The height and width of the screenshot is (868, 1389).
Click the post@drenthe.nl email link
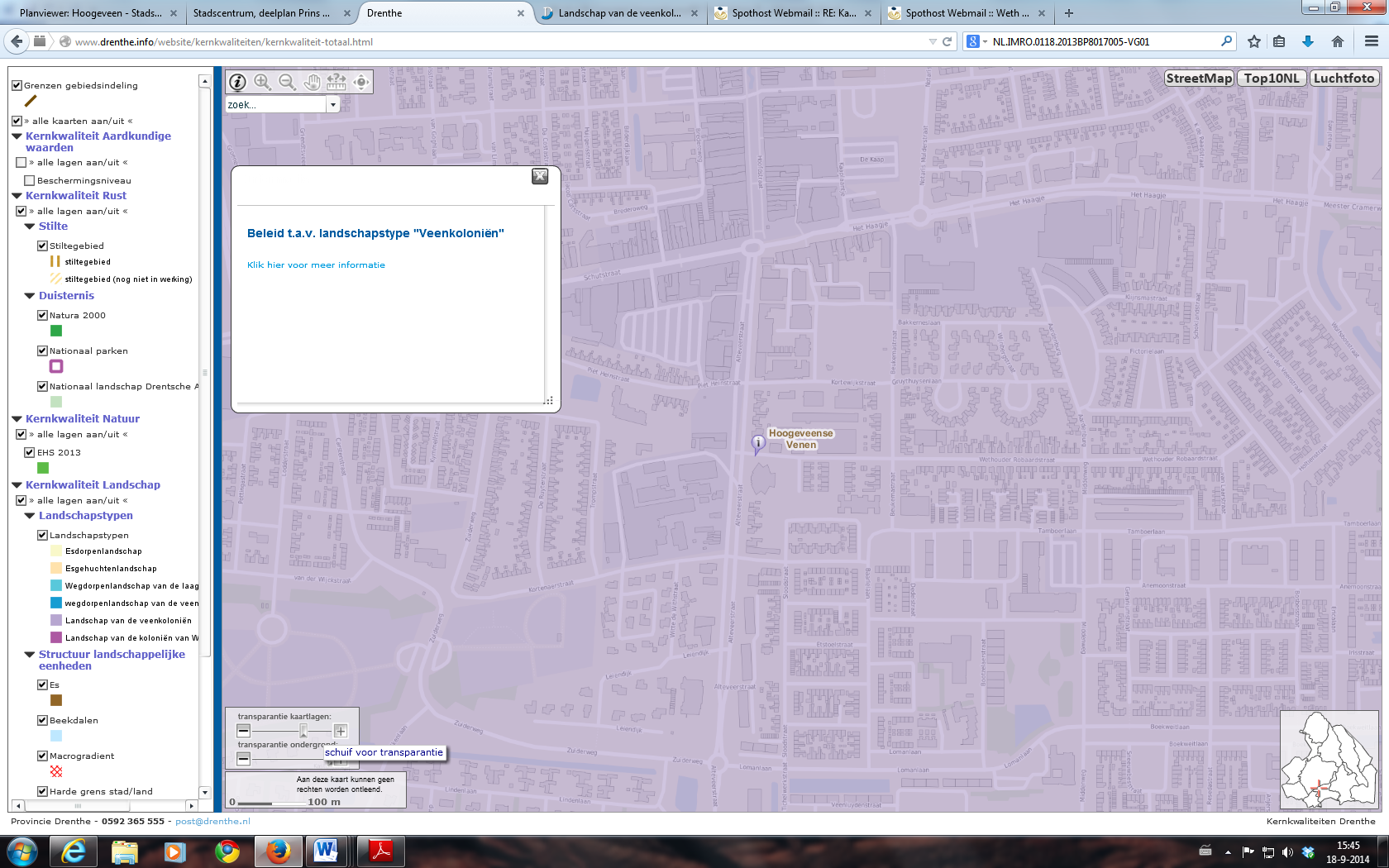coord(212,822)
